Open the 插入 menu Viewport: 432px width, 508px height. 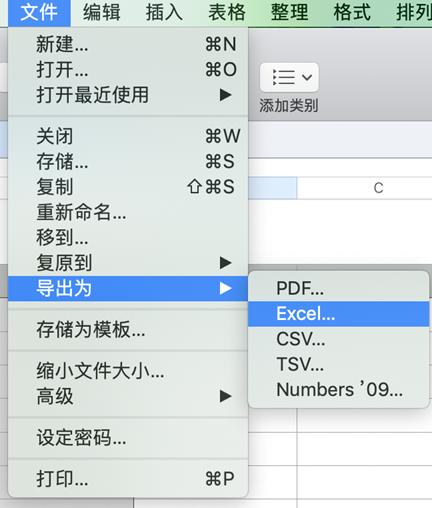click(x=164, y=13)
